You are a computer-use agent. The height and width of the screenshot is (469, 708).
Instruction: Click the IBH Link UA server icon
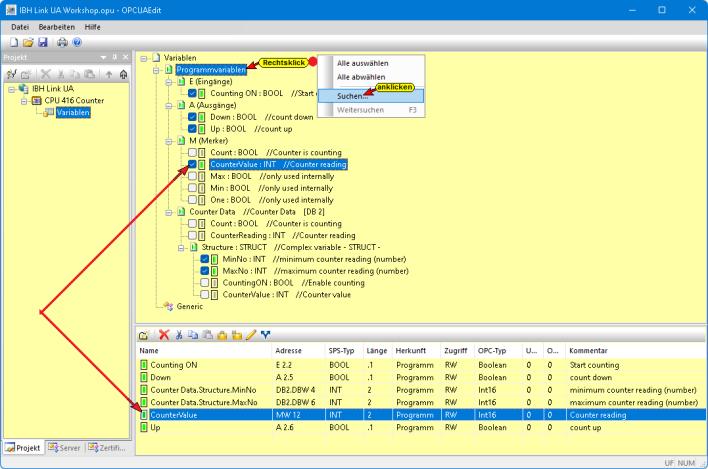23,88
